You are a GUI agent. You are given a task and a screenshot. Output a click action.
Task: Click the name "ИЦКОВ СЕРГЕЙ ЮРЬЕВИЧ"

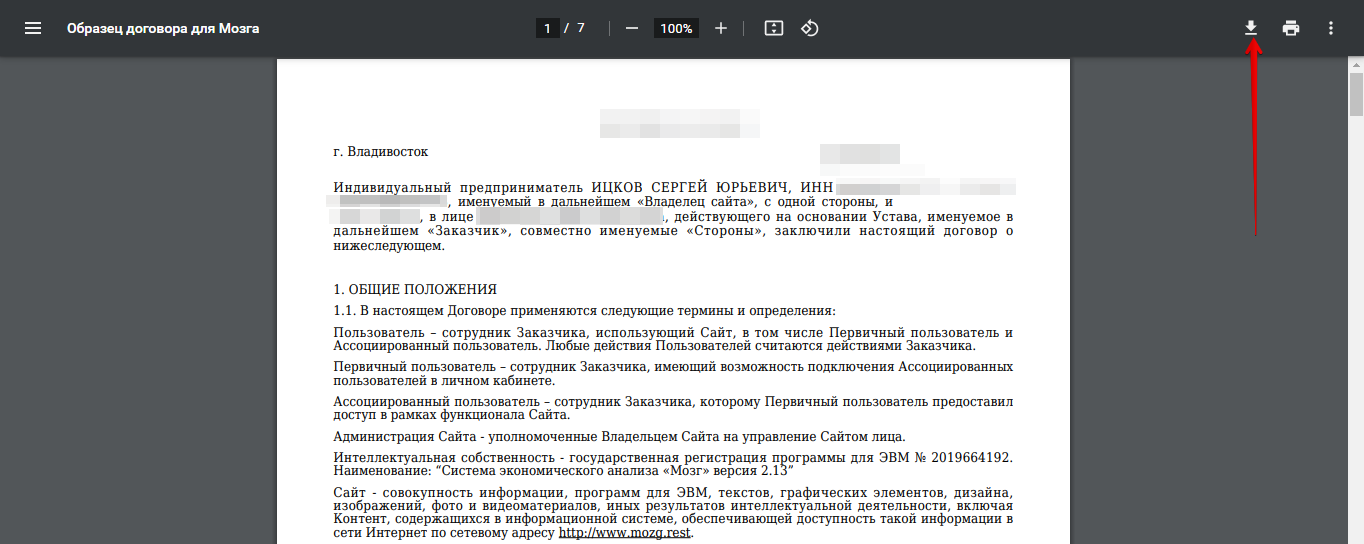(692, 187)
